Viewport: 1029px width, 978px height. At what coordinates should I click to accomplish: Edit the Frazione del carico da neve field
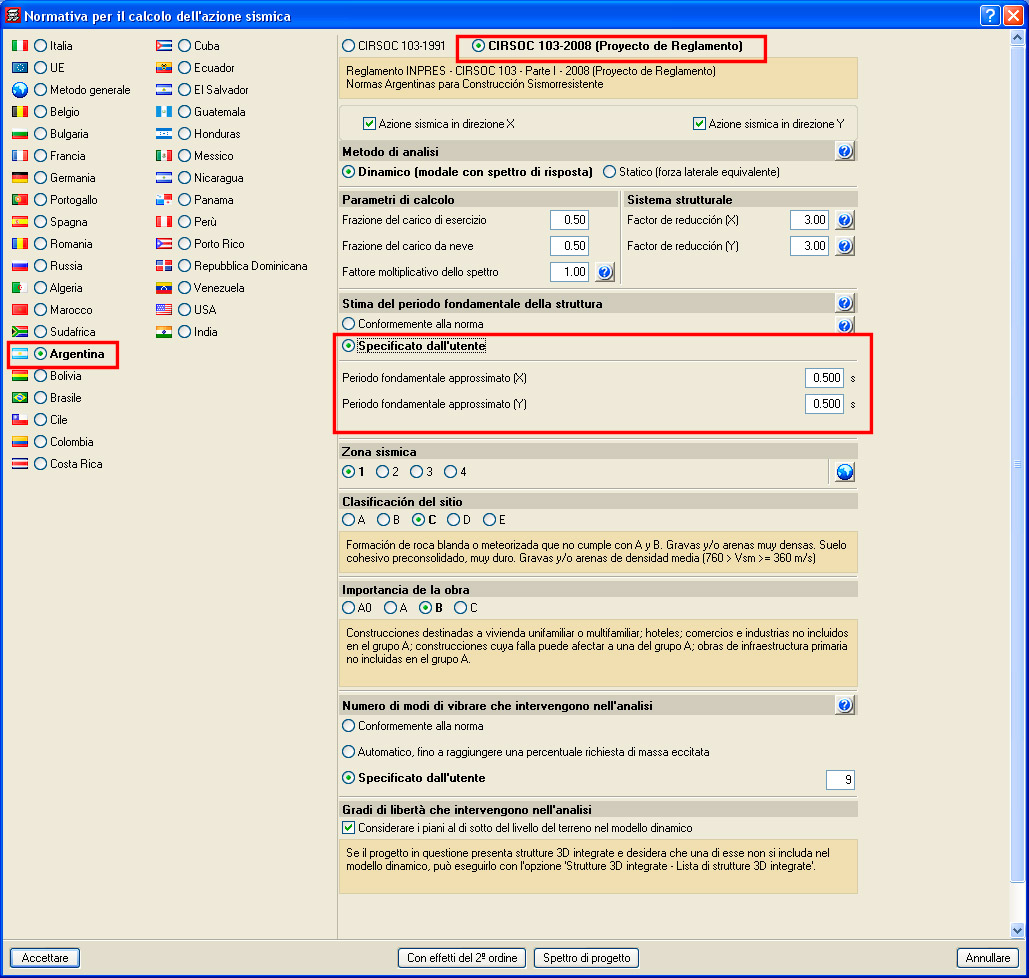570,246
